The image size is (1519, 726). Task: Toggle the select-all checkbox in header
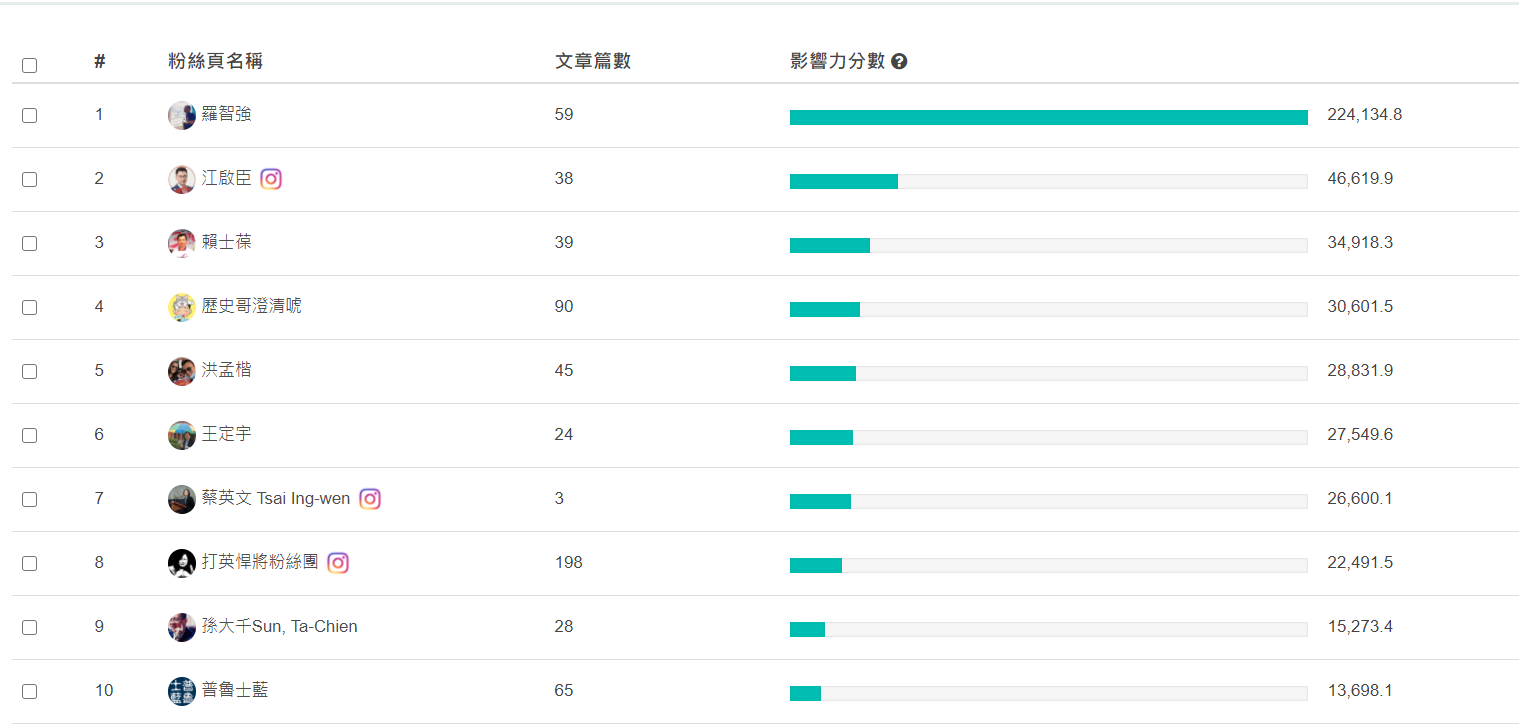(x=29, y=65)
